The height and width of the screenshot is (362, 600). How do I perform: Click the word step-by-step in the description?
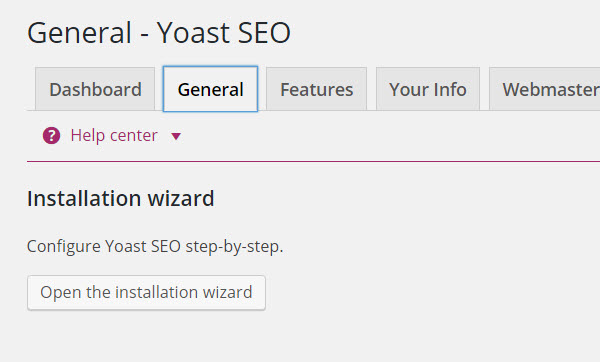(x=234, y=247)
